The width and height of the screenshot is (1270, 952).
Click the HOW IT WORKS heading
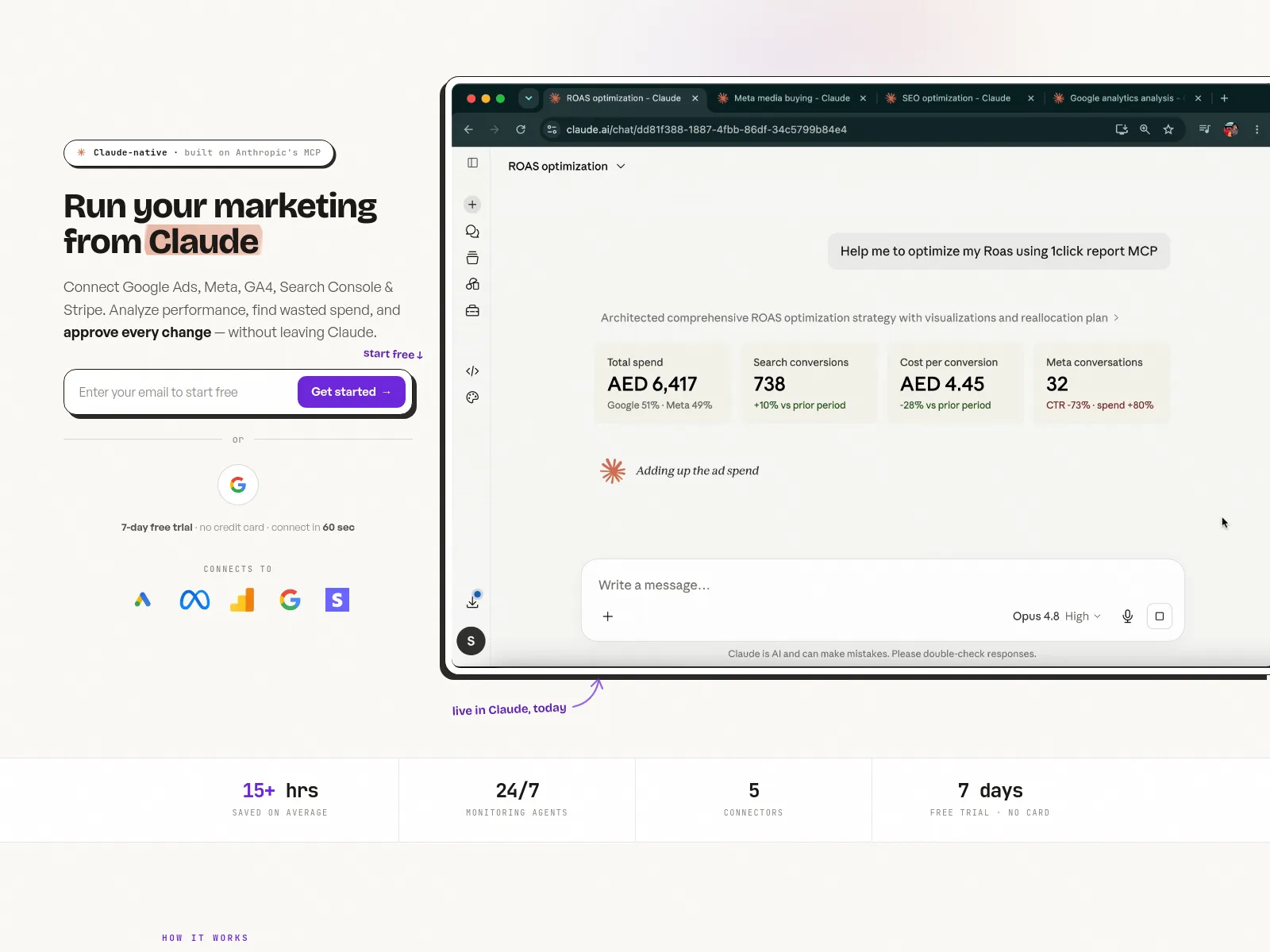[205, 938]
